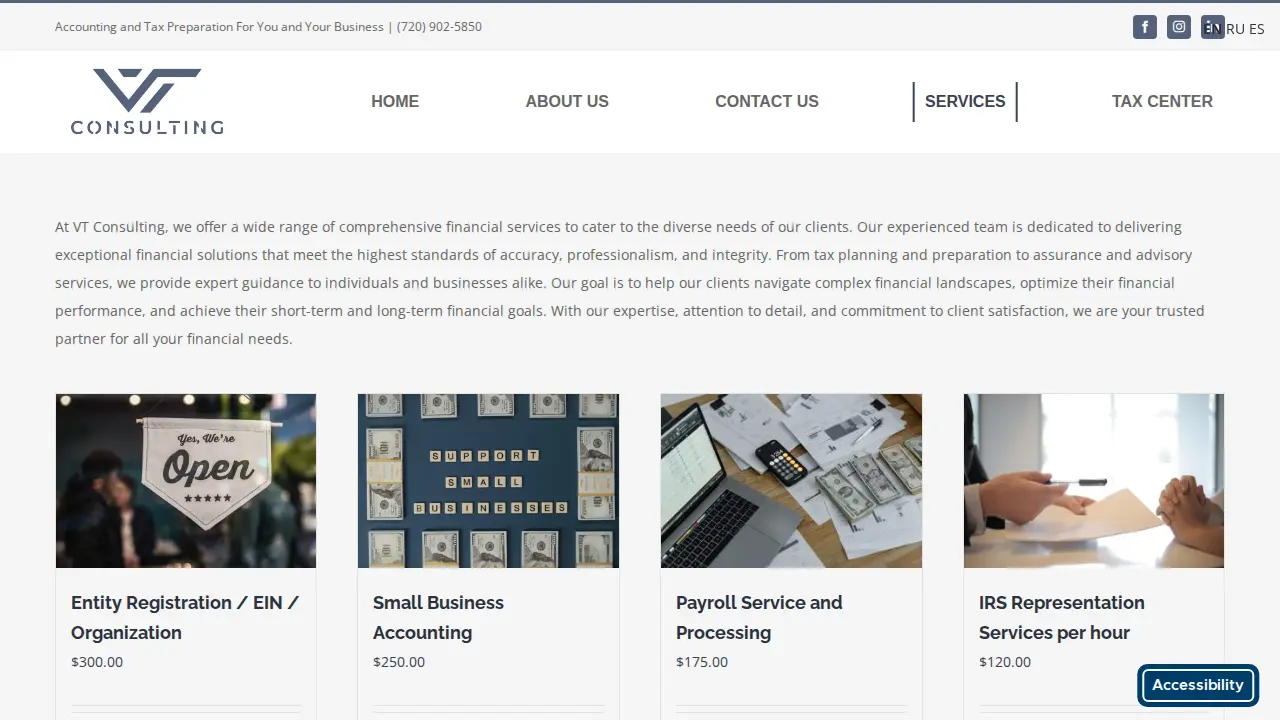Open the TAX CENTER menu
Image resolution: width=1280 pixels, height=720 pixels.
coord(1162,101)
